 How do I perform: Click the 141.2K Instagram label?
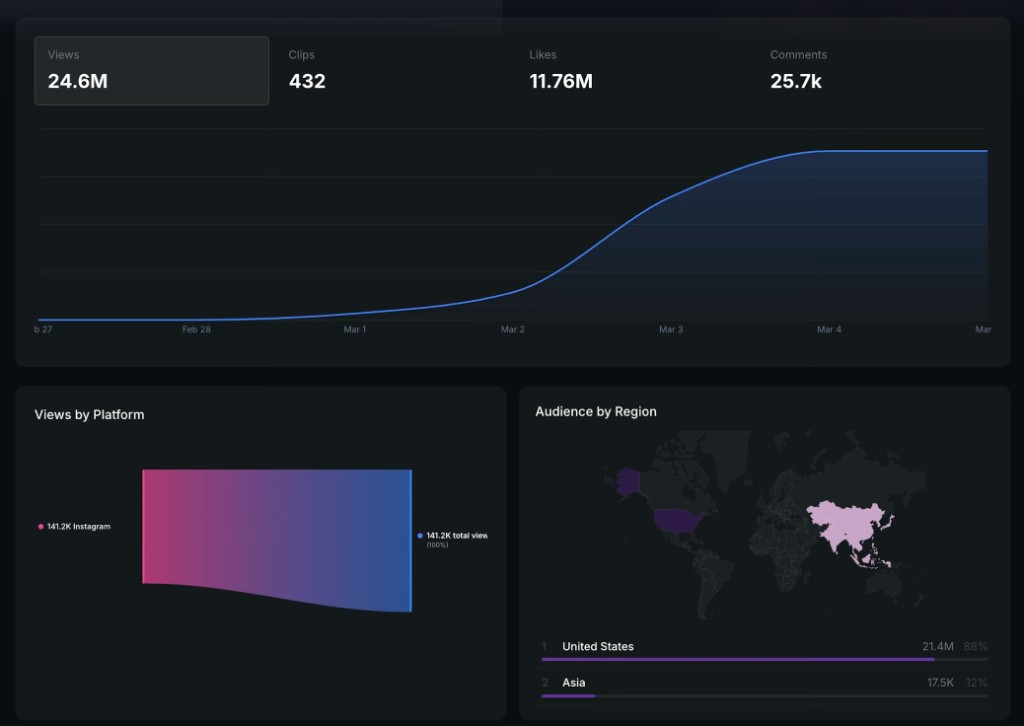(78, 526)
